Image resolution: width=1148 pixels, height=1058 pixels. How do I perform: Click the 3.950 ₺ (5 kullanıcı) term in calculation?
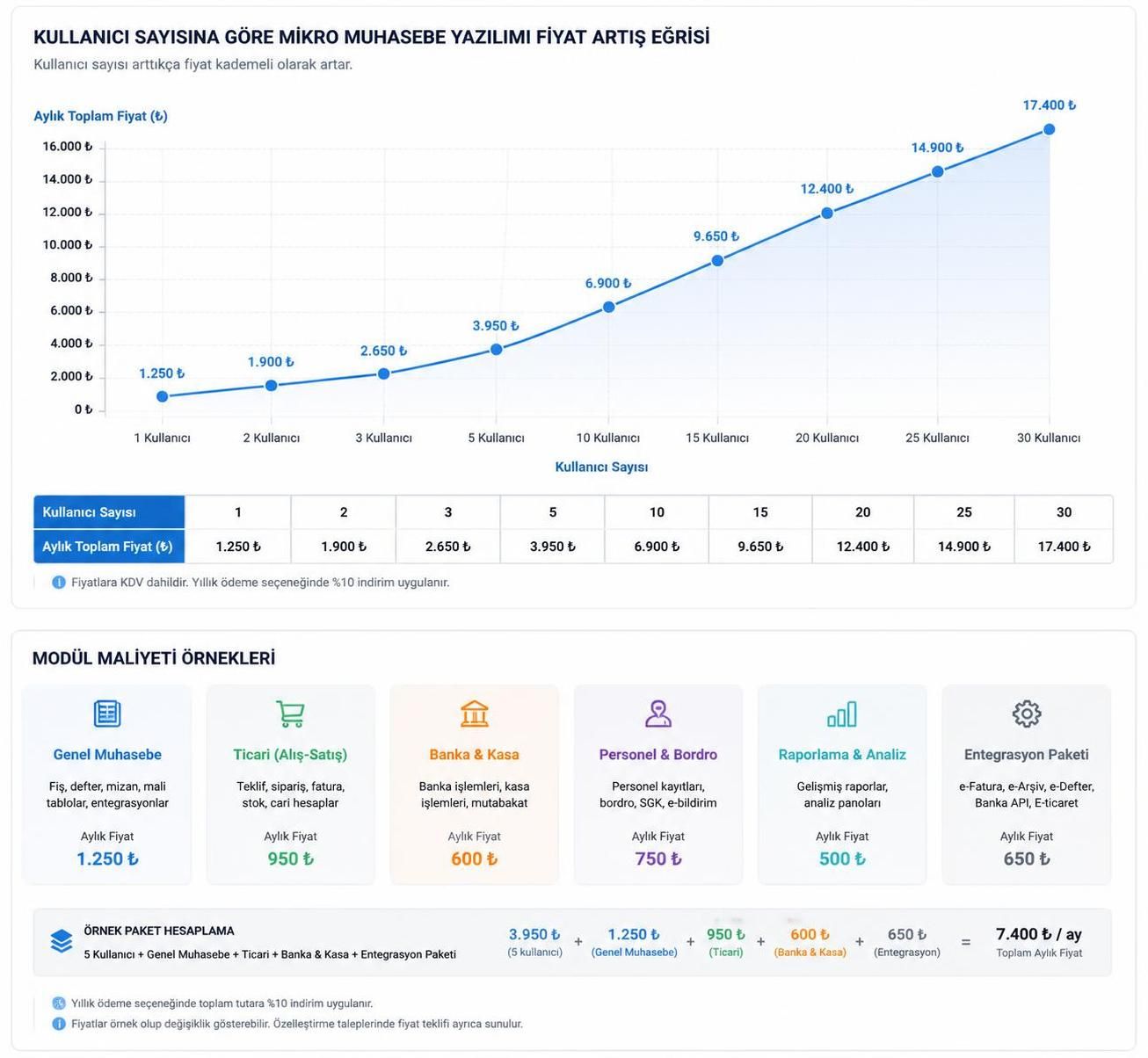click(x=534, y=942)
